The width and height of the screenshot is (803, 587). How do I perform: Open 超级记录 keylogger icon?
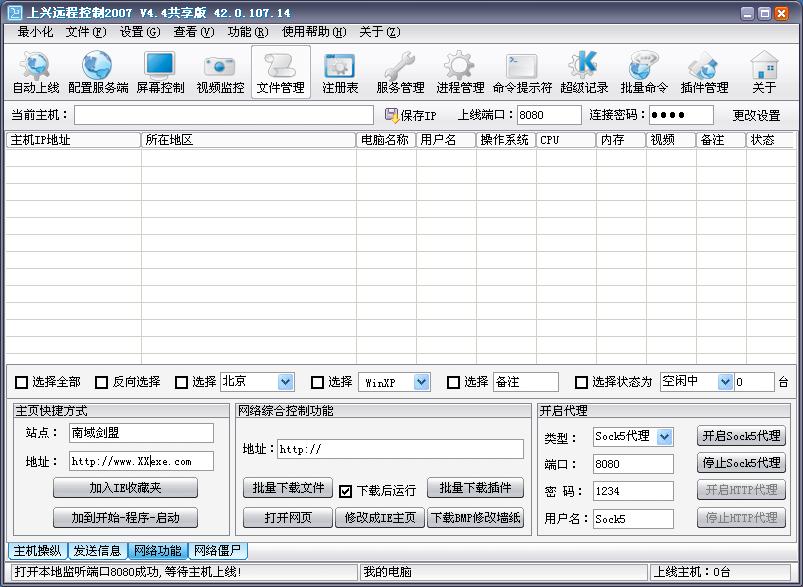584,72
